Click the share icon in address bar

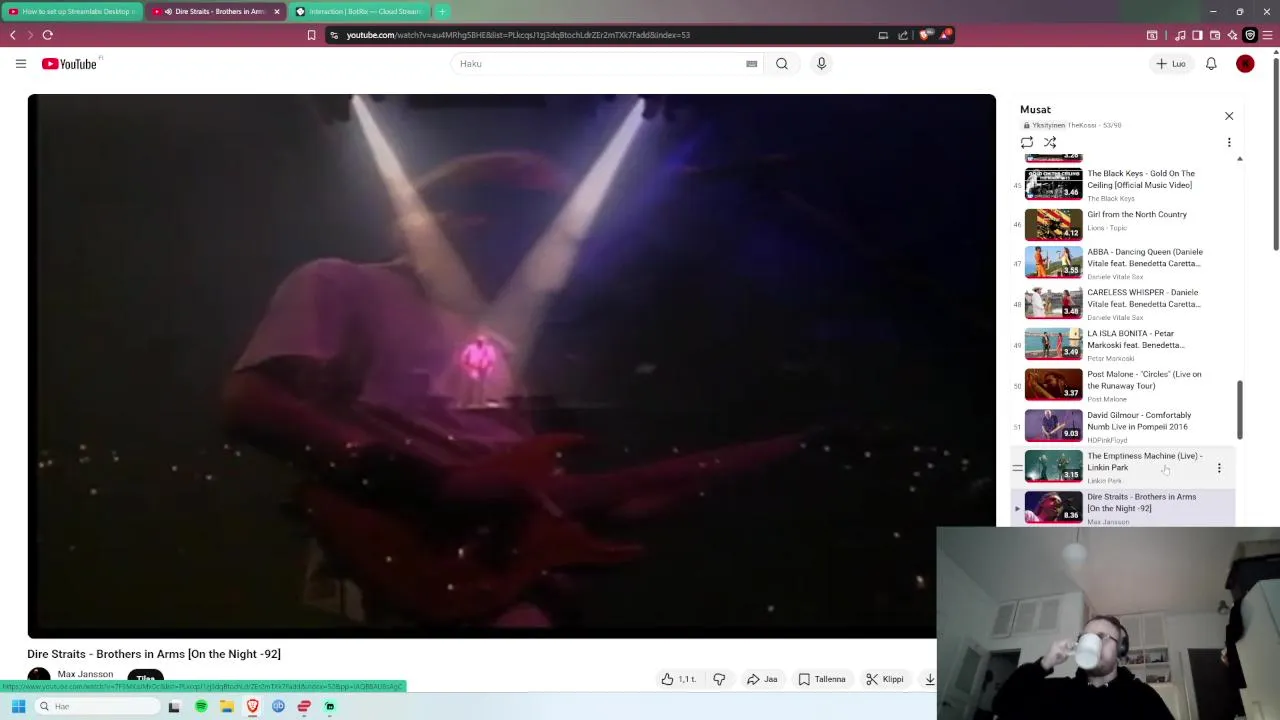coord(903,35)
